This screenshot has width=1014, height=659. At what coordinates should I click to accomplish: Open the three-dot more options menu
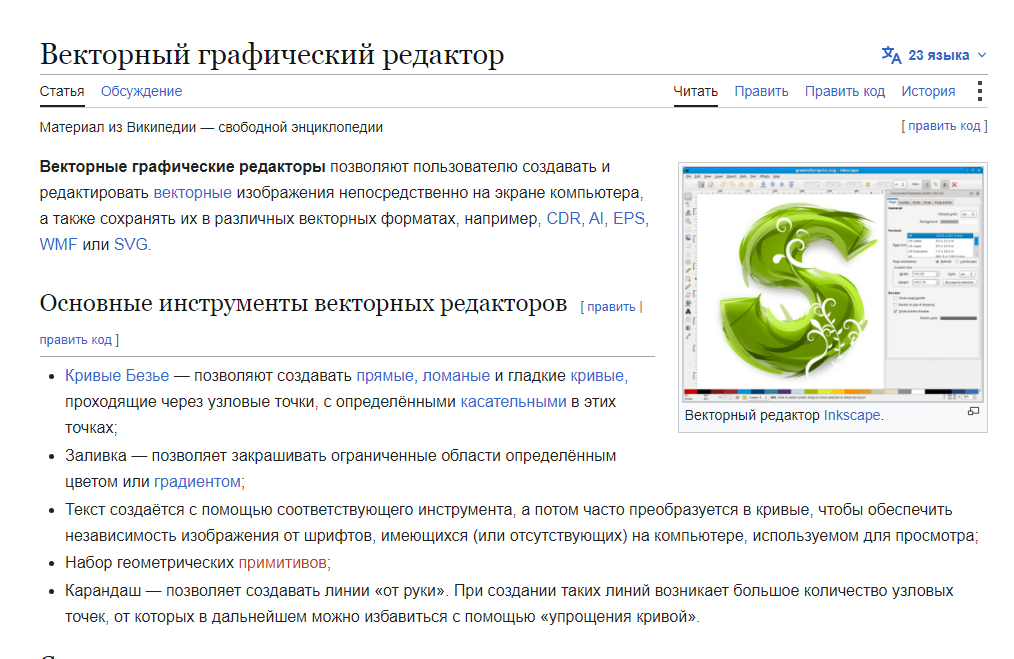(x=980, y=91)
